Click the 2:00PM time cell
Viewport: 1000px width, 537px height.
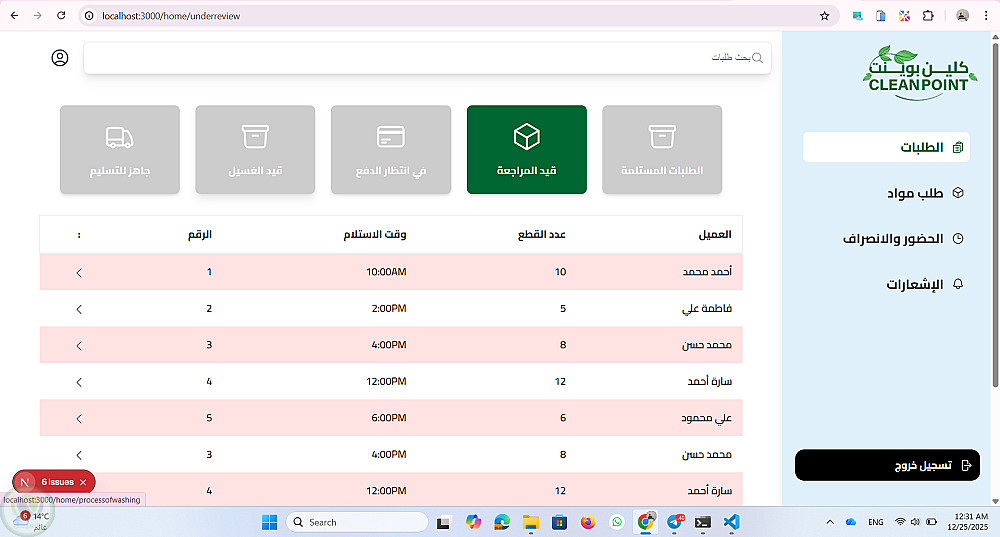[389, 309]
